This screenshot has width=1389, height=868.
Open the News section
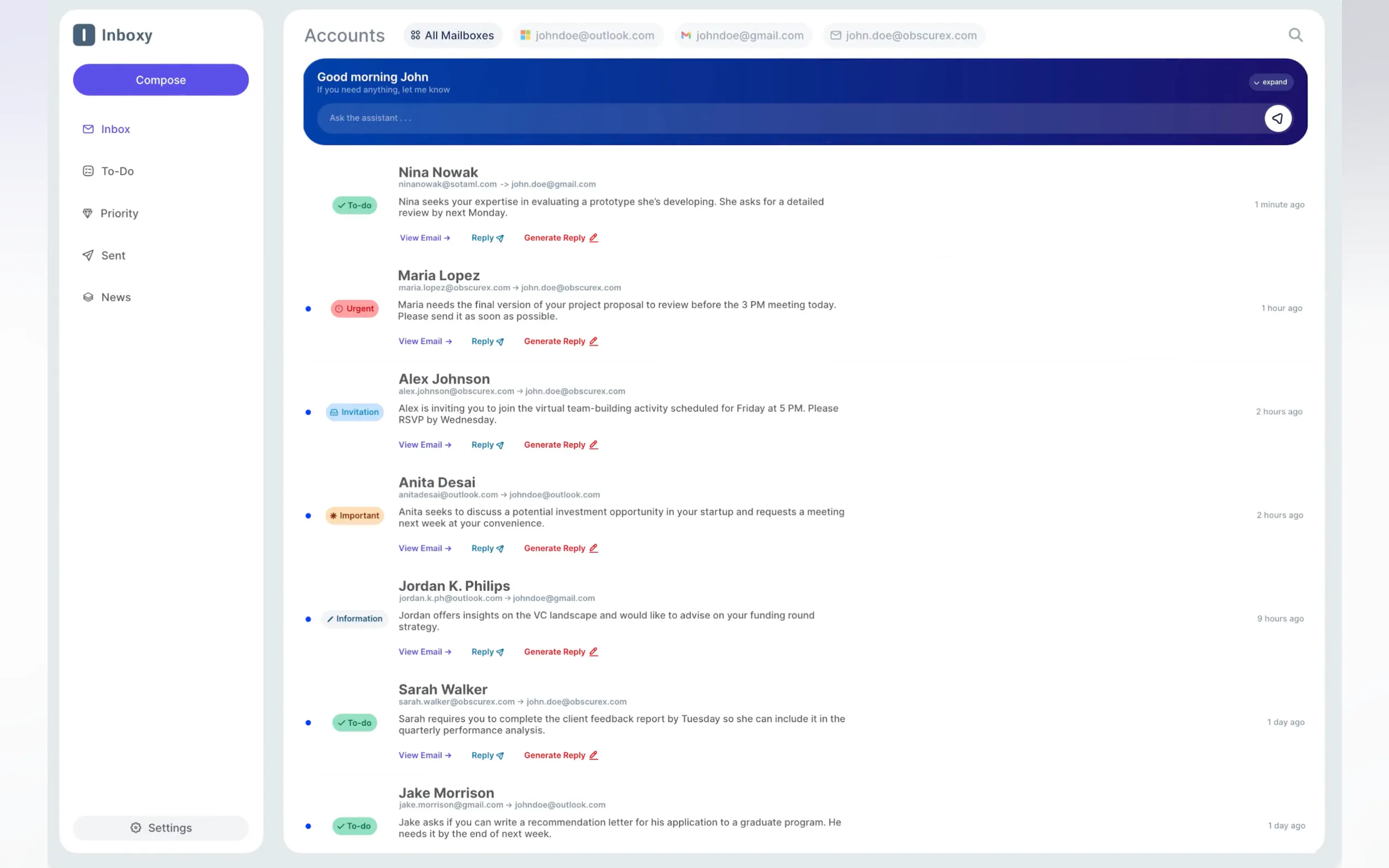coord(115,297)
